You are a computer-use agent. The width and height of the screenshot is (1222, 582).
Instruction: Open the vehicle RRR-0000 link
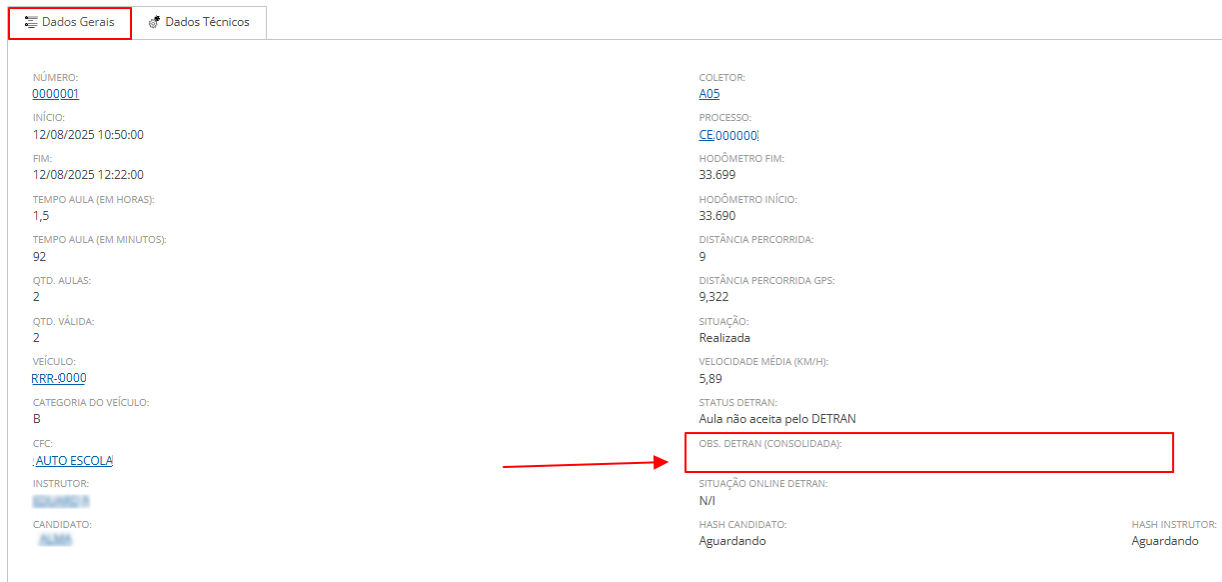59,378
